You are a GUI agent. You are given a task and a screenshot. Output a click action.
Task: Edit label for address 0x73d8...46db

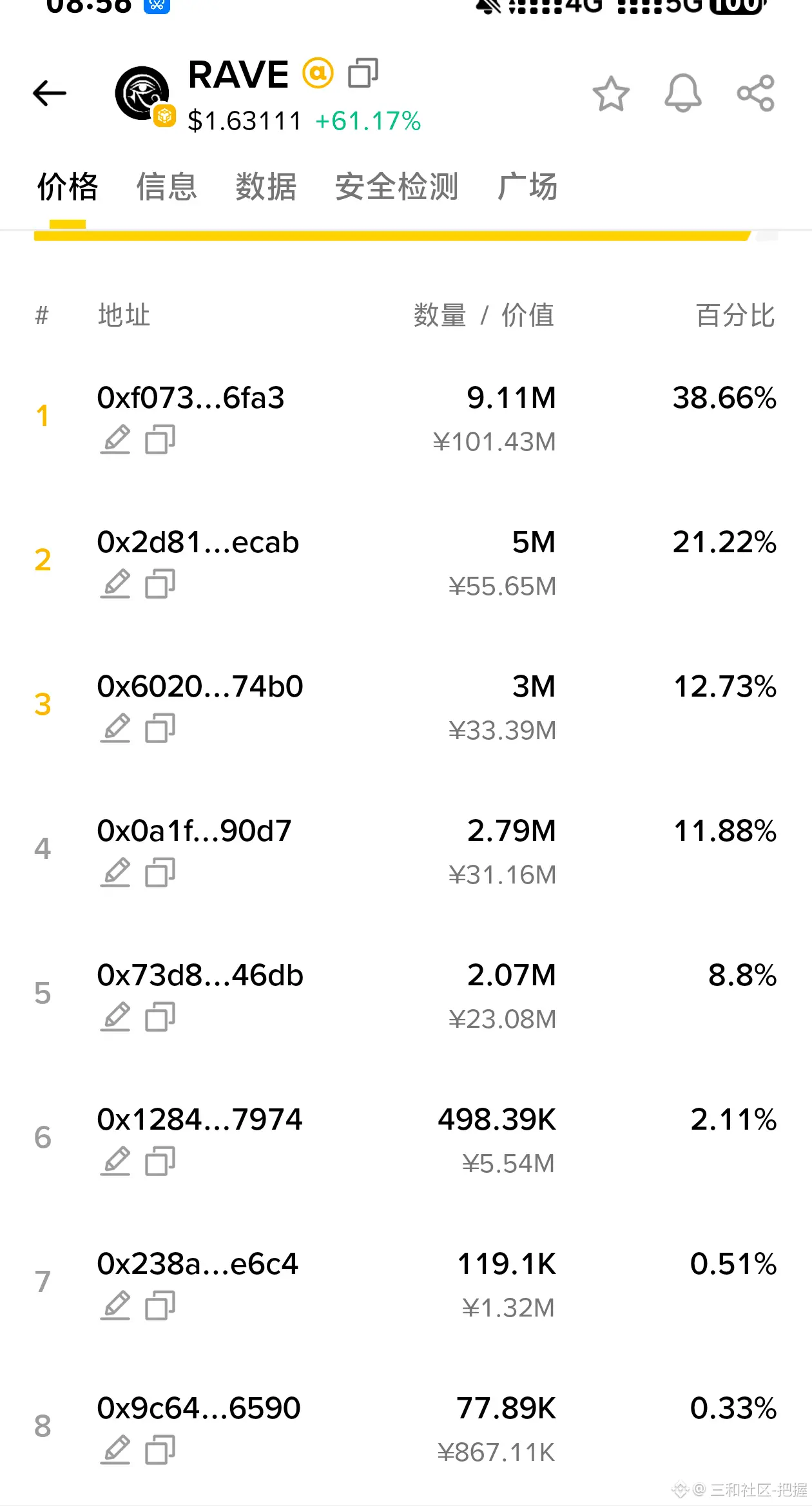pyautogui.click(x=115, y=1018)
